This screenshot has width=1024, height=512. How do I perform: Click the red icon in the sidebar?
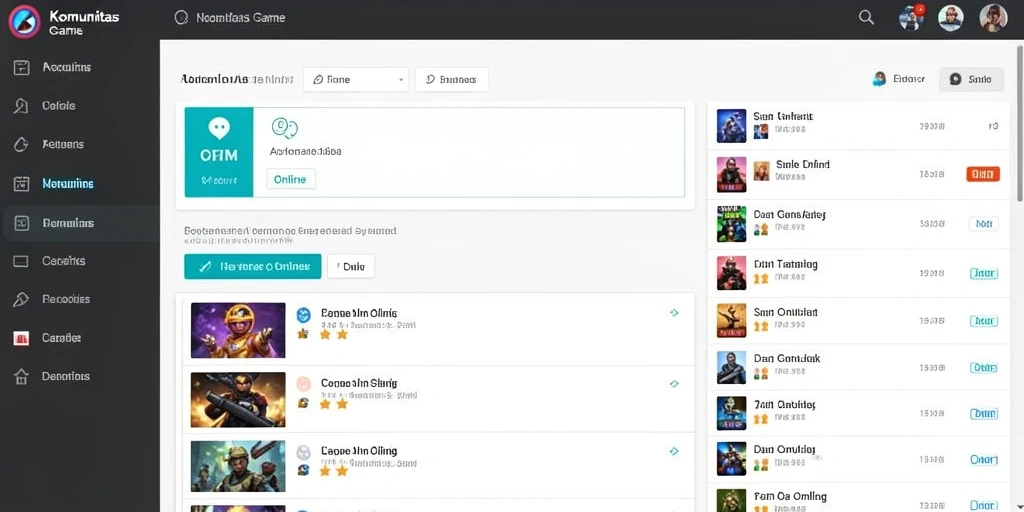pyautogui.click(x=21, y=338)
